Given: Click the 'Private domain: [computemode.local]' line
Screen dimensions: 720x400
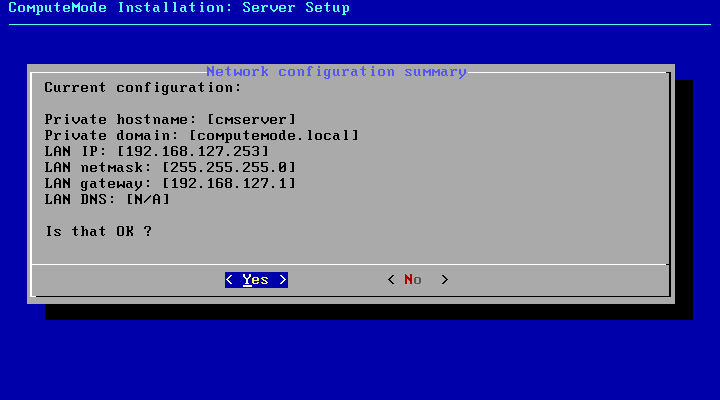Looking at the screenshot, I should [202, 135].
